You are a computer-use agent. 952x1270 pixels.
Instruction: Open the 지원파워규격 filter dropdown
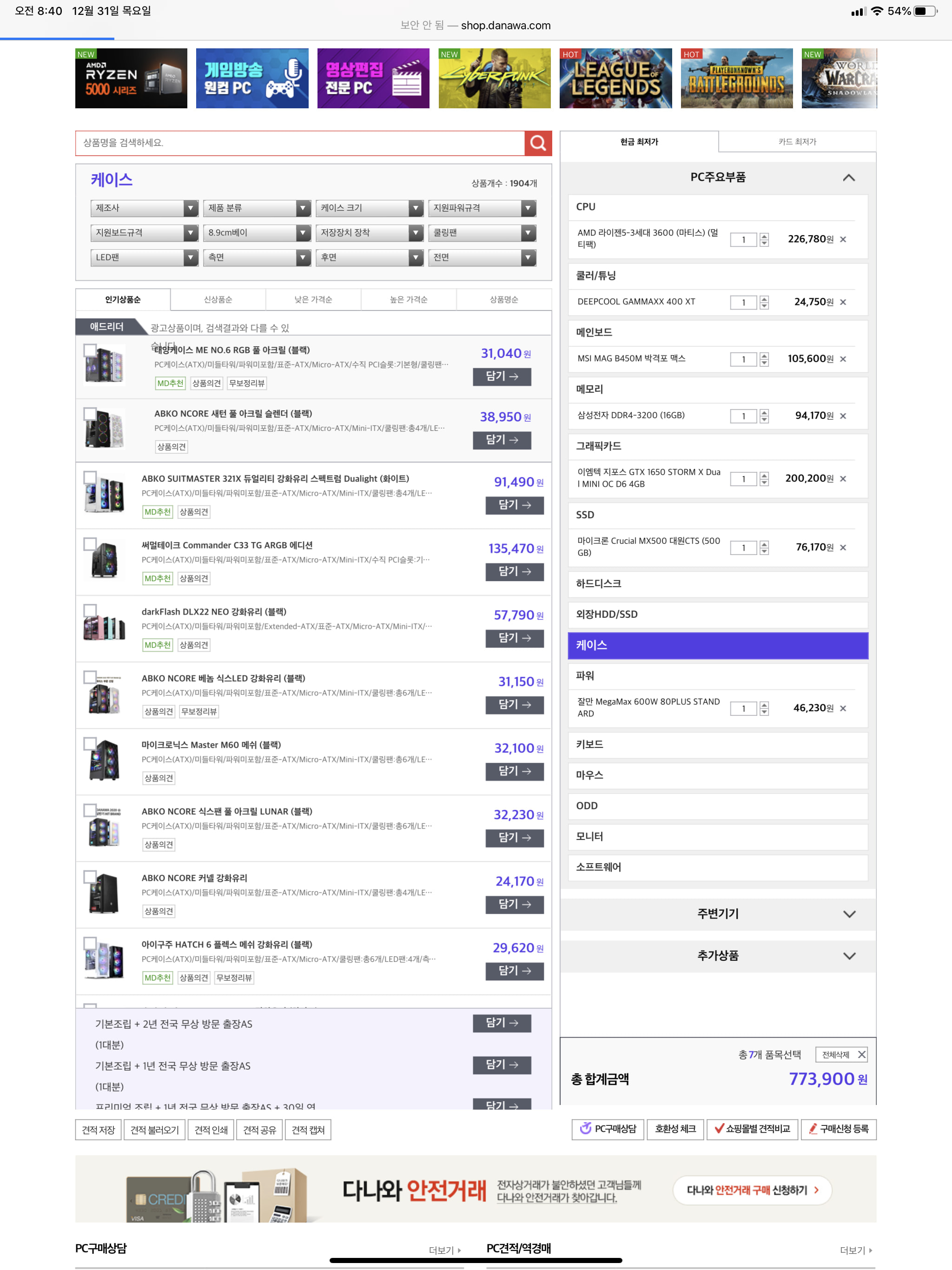pos(482,208)
